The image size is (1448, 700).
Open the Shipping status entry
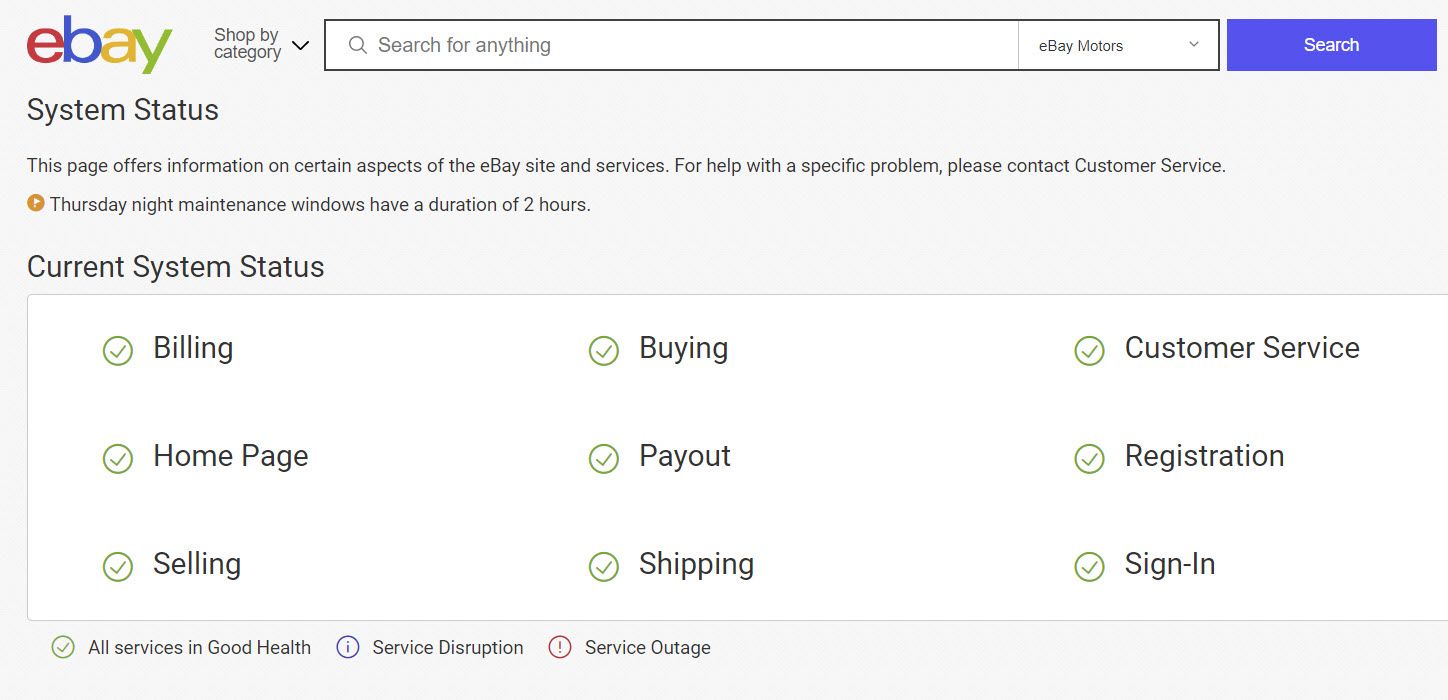pos(696,564)
